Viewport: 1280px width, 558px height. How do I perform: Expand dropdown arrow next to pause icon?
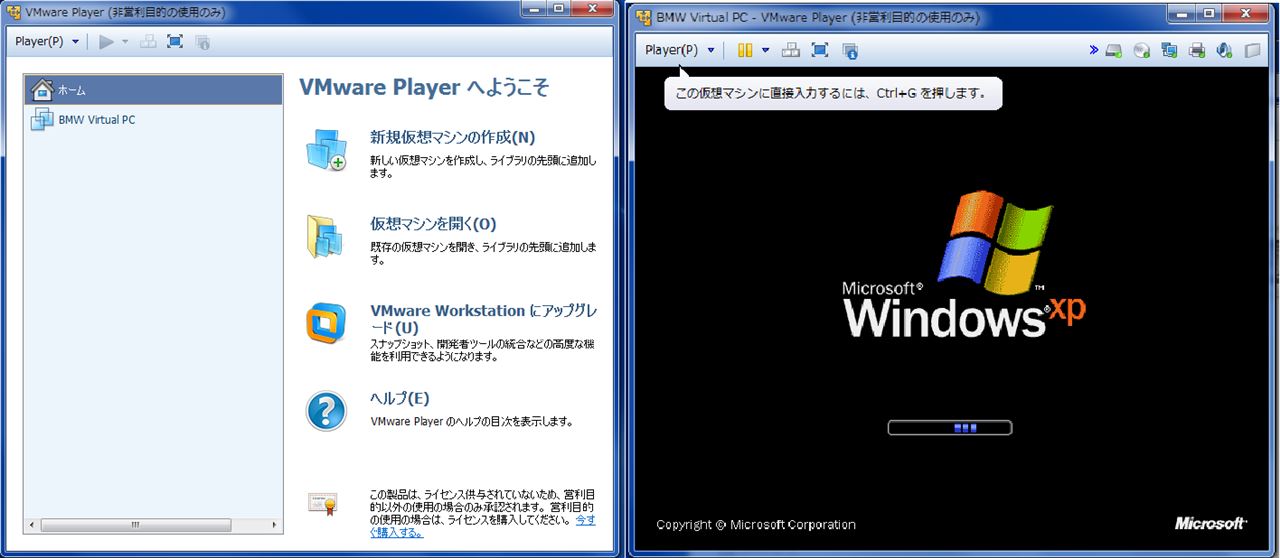pos(765,50)
